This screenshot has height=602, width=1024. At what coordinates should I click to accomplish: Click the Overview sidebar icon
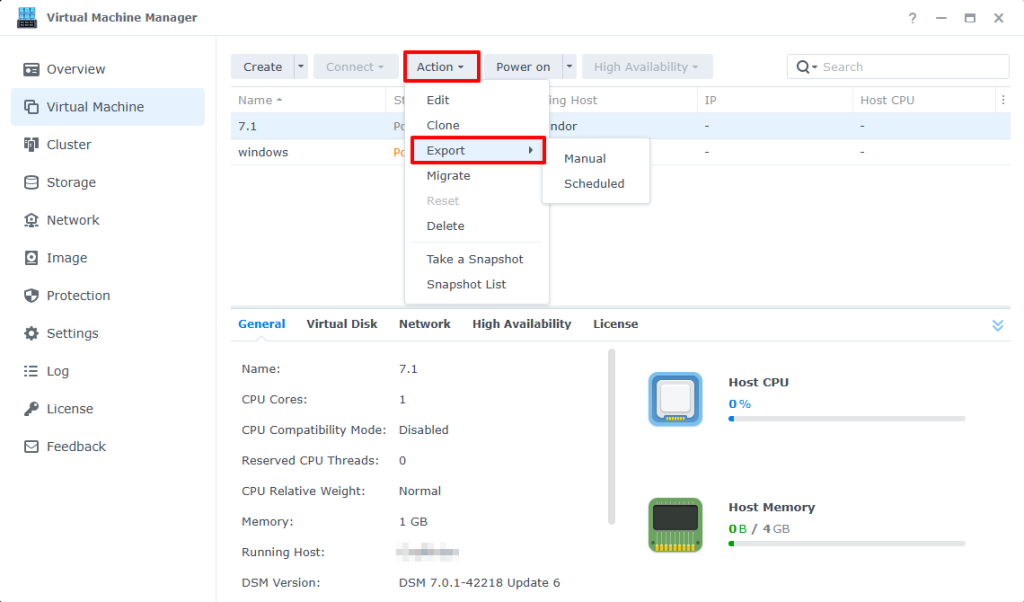pos(31,69)
